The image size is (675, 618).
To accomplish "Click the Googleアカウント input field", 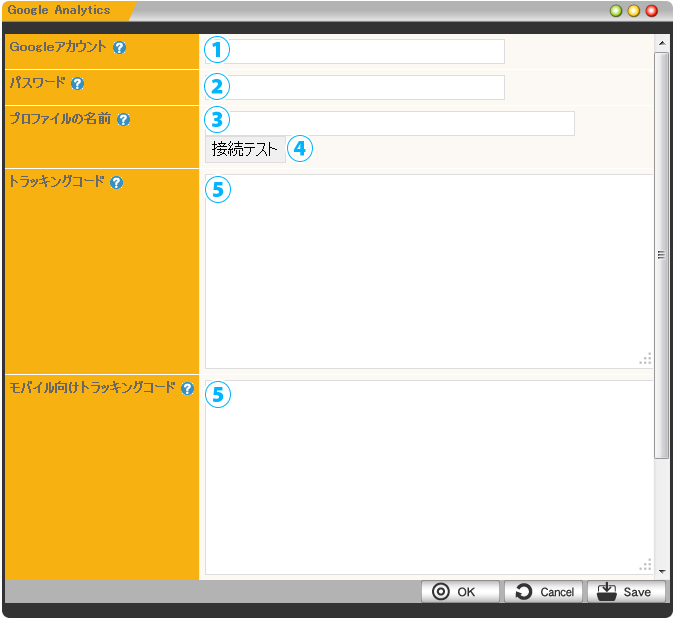I will point(355,52).
